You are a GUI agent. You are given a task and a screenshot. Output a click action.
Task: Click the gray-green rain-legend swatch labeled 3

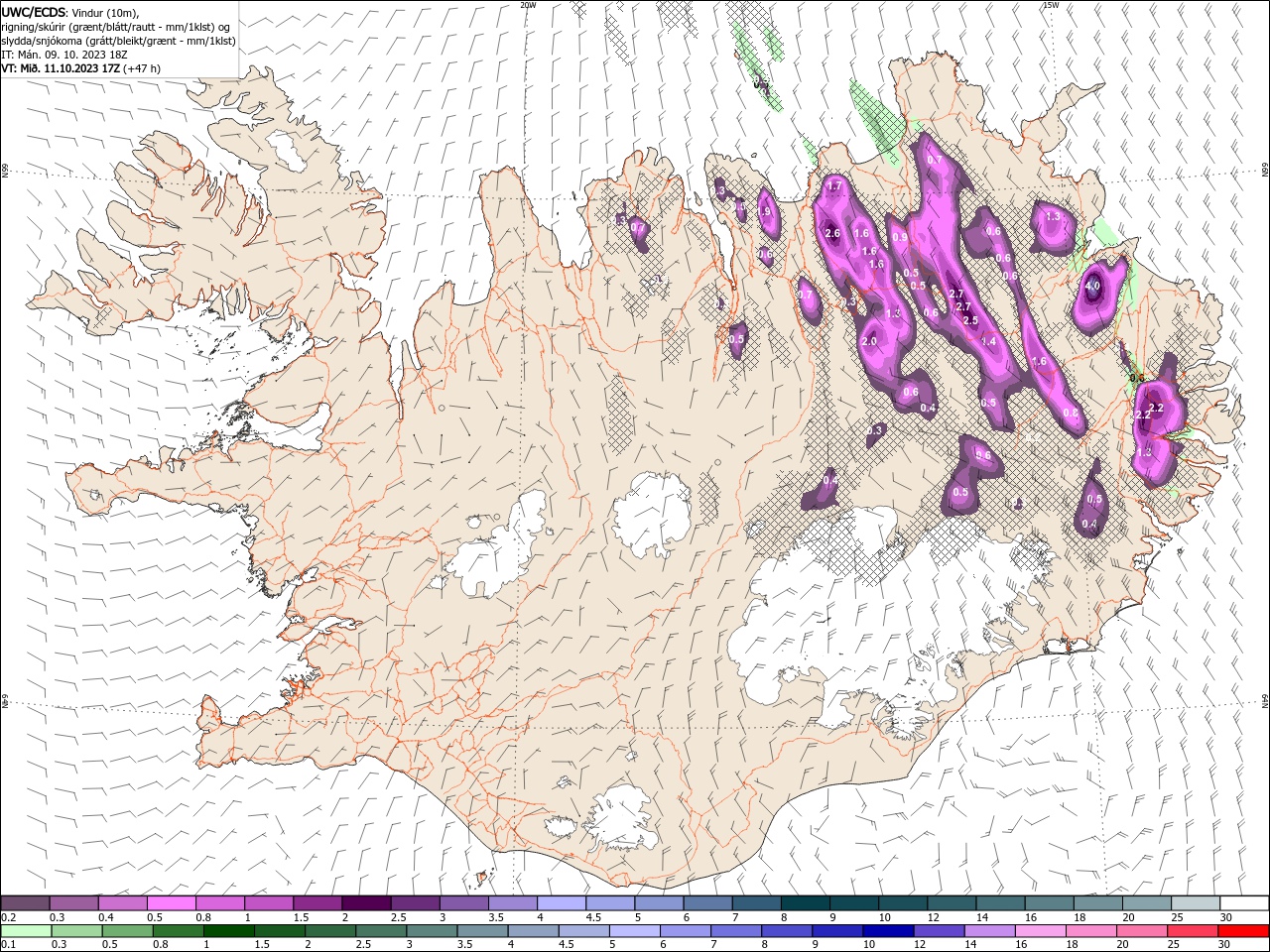(x=432, y=931)
